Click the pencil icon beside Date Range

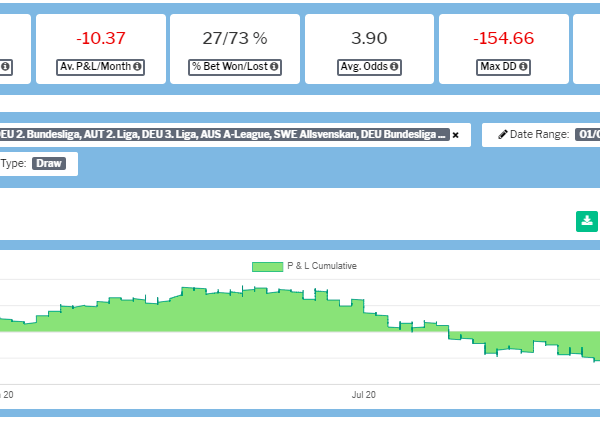tap(503, 134)
